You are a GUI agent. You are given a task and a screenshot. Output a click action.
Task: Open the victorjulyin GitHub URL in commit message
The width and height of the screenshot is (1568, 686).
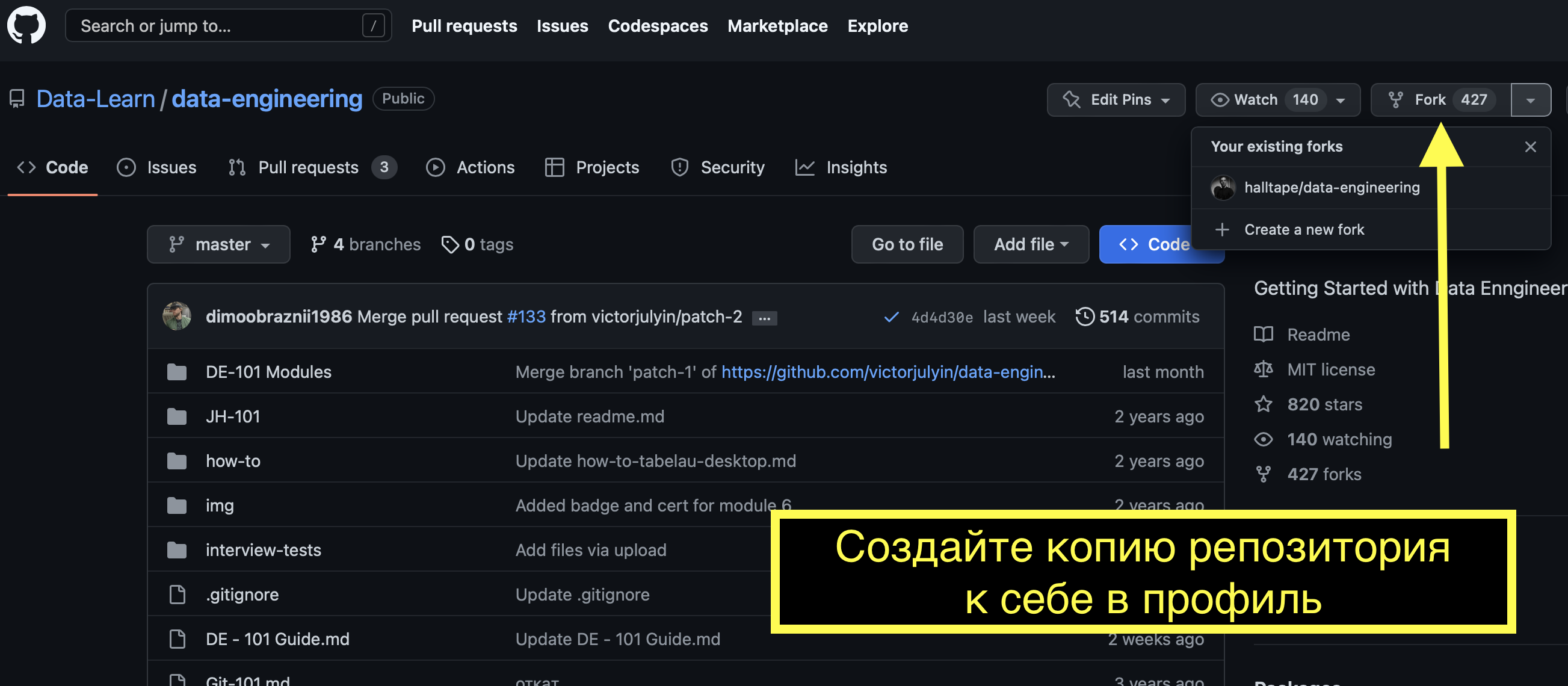tap(888, 372)
